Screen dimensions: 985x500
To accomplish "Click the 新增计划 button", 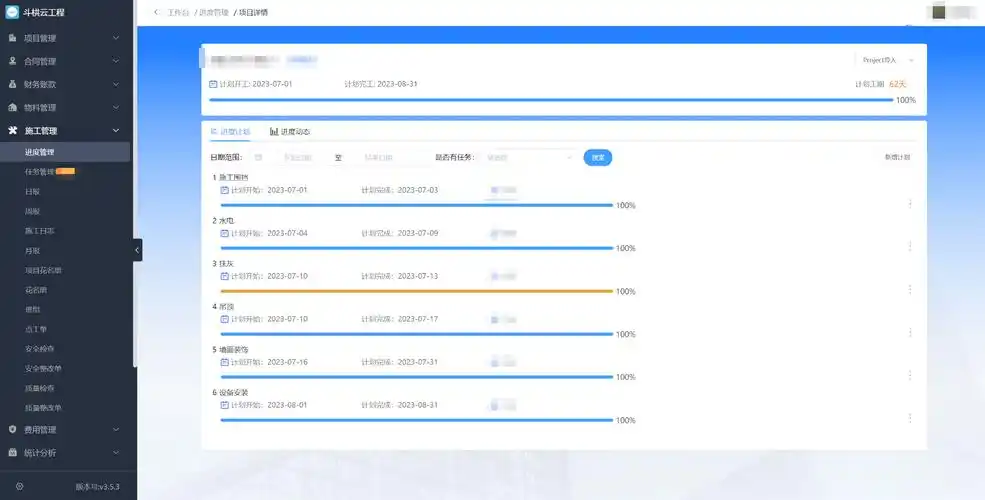I will click(x=897, y=158).
